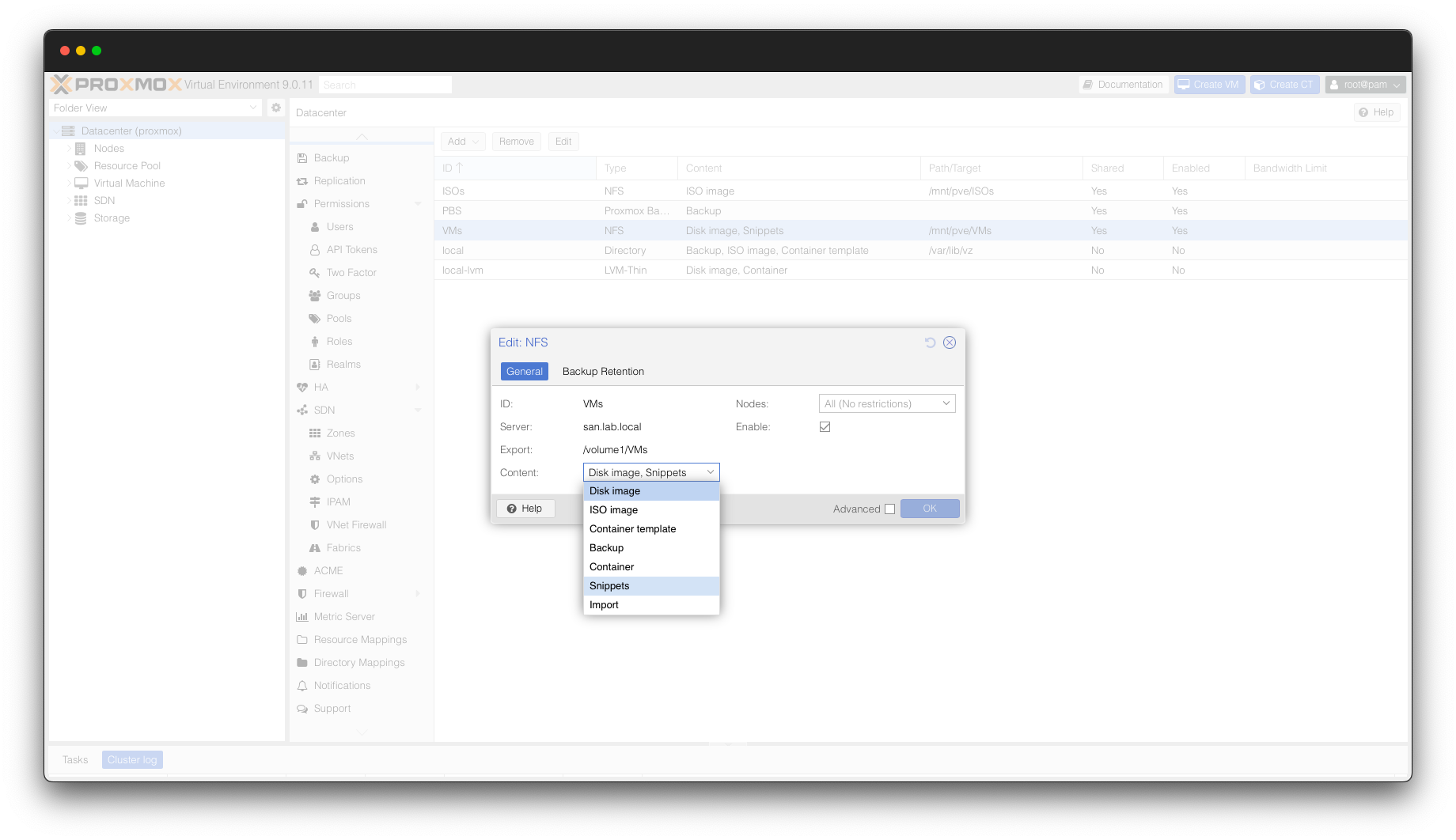Uncheck the Enable checkbox
The image size is (1456, 840).
pos(825,427)
